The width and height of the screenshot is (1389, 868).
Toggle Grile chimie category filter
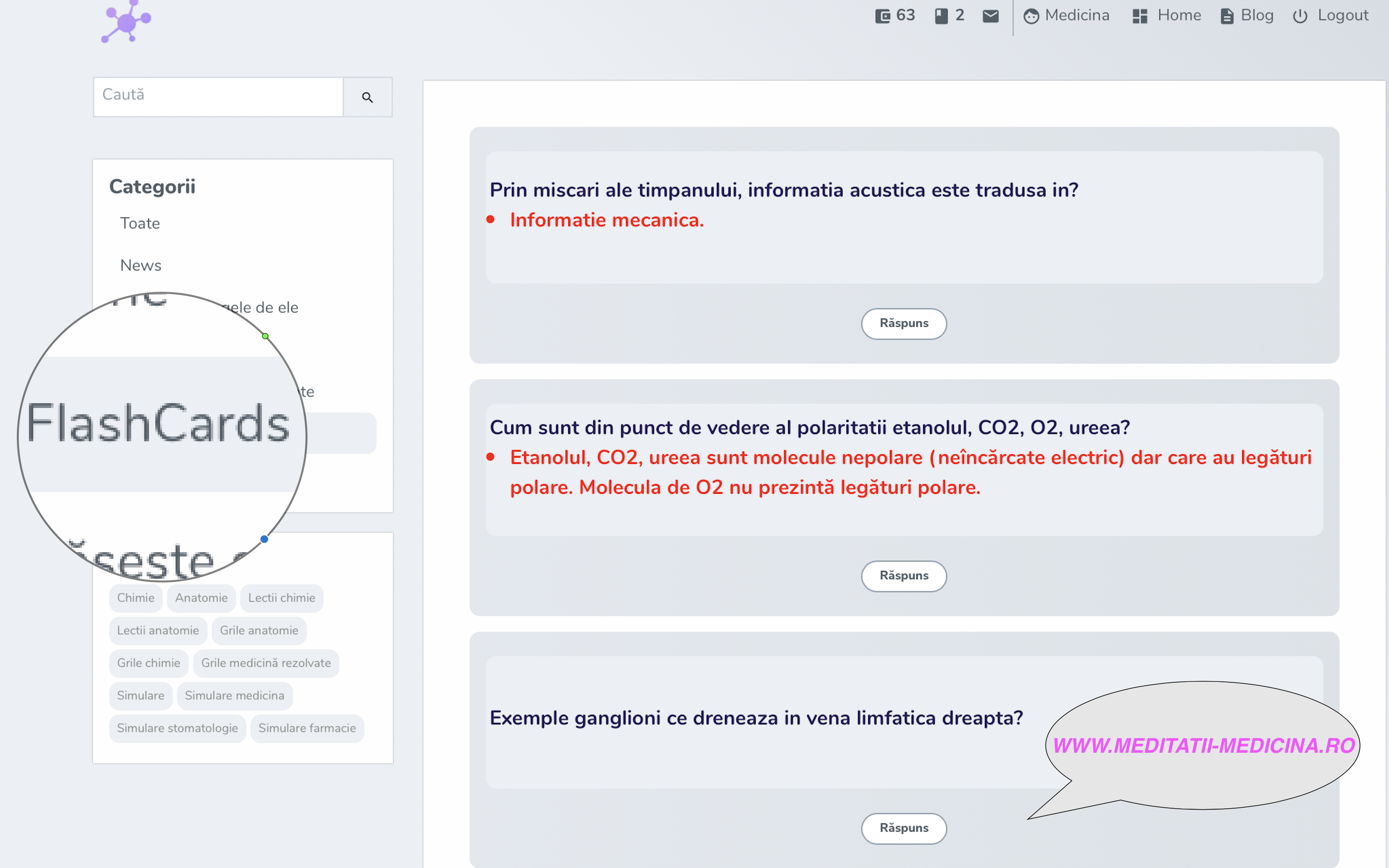[x=149, y=662]
